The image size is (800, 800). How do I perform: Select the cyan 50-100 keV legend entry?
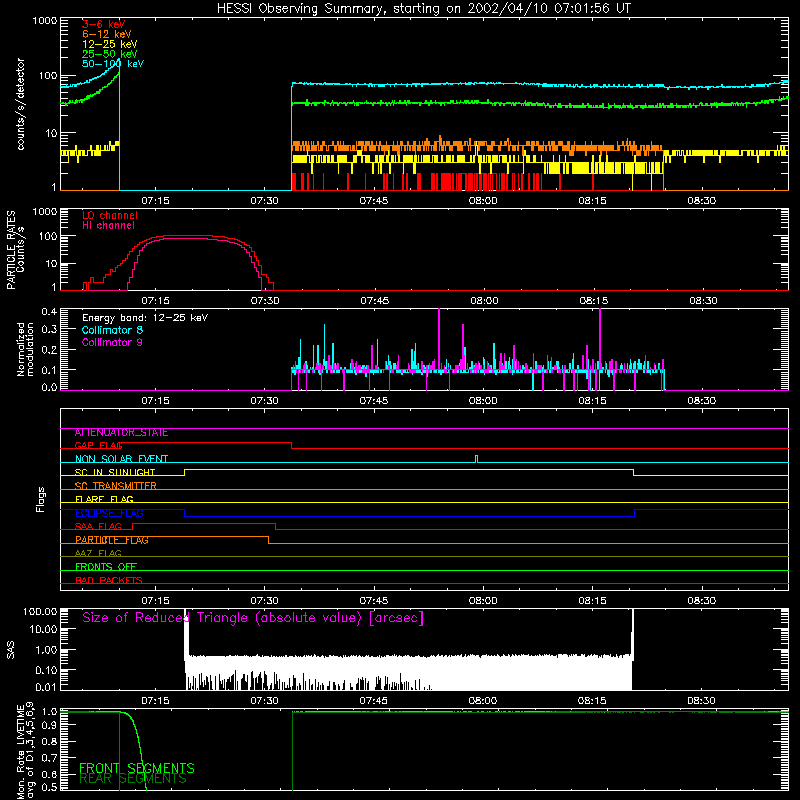(113, 64)
